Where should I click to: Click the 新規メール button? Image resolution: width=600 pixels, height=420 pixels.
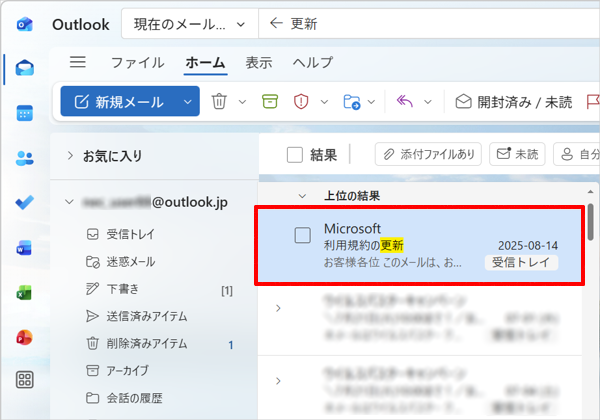pos(119,102)
